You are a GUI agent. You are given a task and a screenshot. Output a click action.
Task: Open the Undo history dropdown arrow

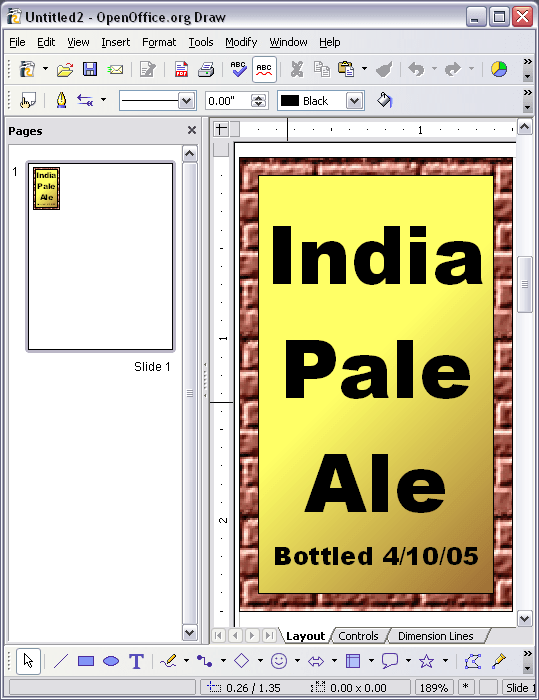pos(434,69)
